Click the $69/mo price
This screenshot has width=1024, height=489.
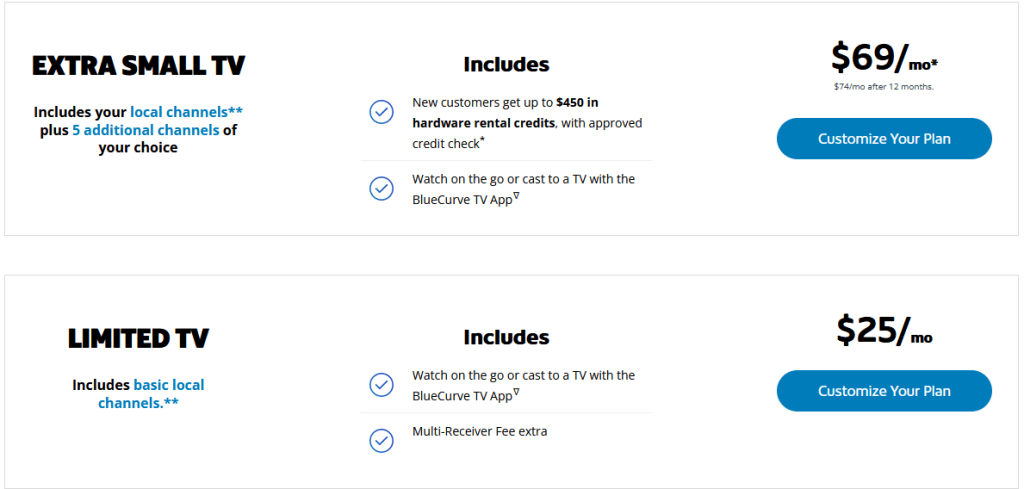(883, 59)
